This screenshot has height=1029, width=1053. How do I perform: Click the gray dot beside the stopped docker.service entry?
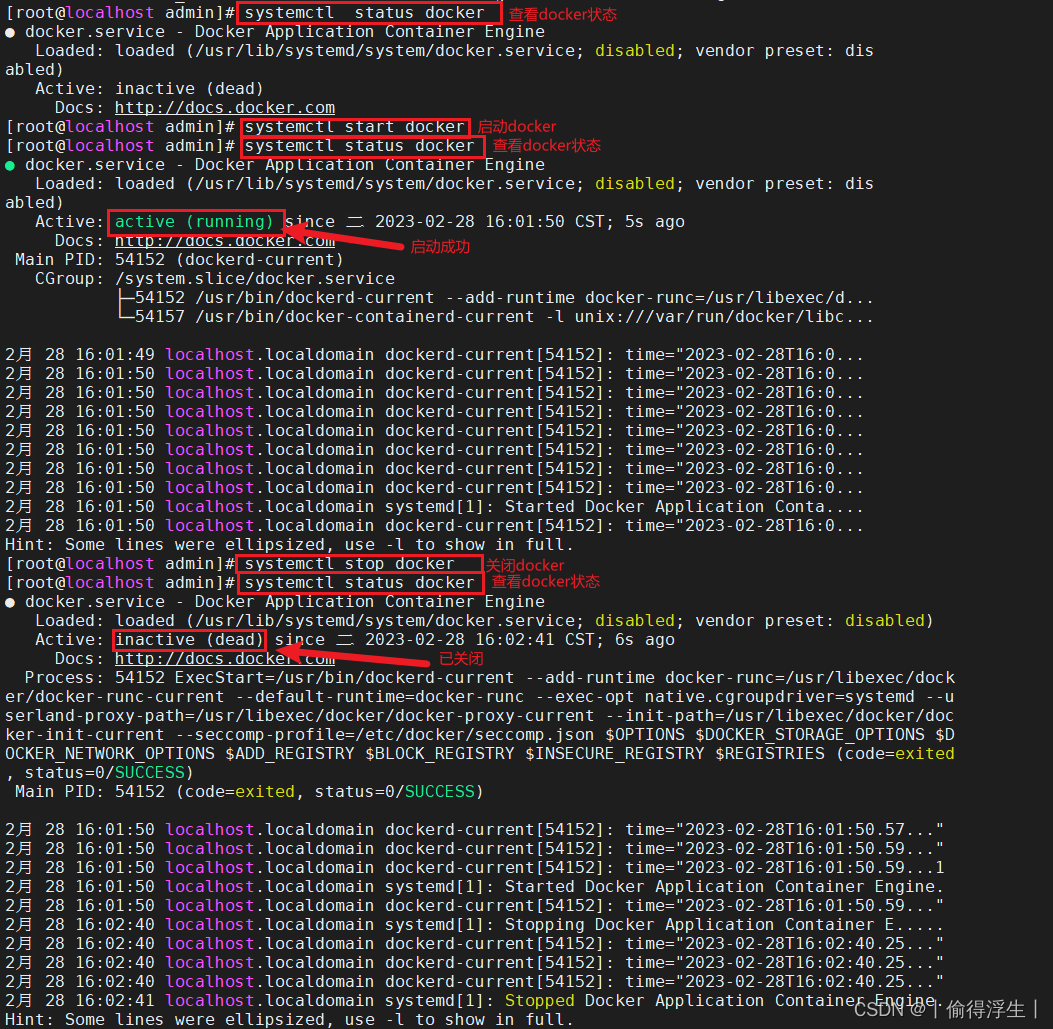point(10,601)
